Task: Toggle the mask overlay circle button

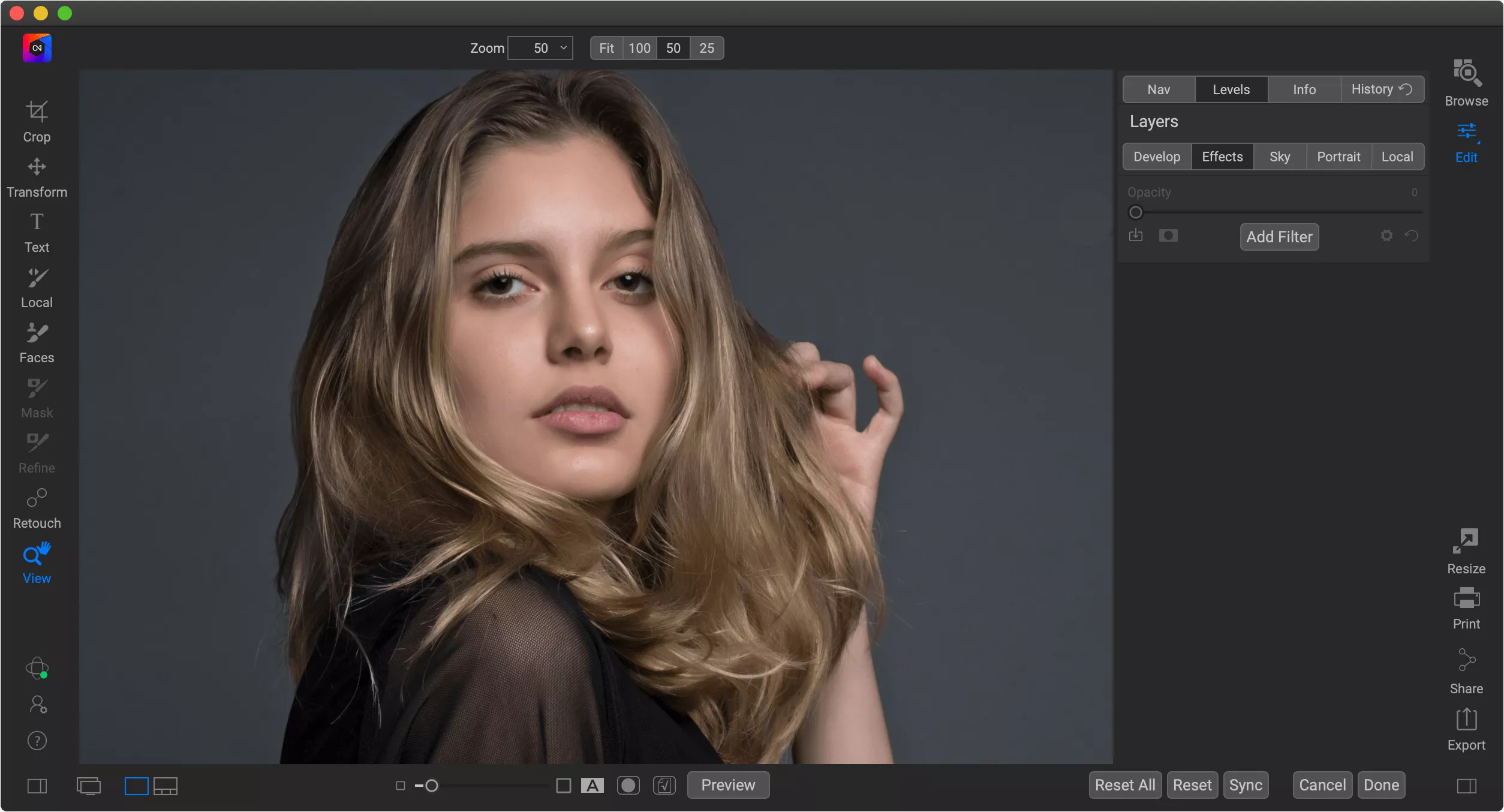Action: coord(628,786)
